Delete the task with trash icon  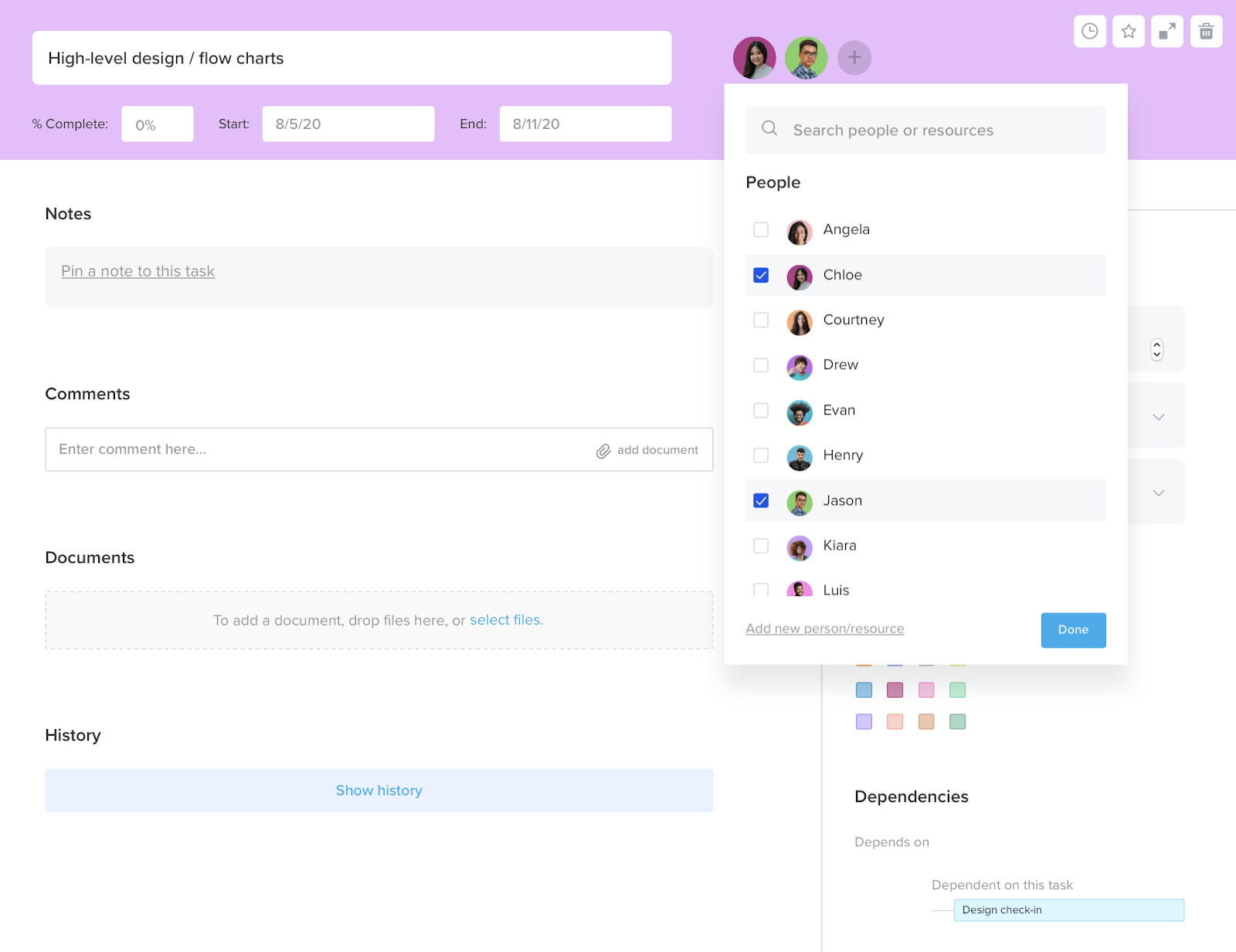tap(1206, 32)
